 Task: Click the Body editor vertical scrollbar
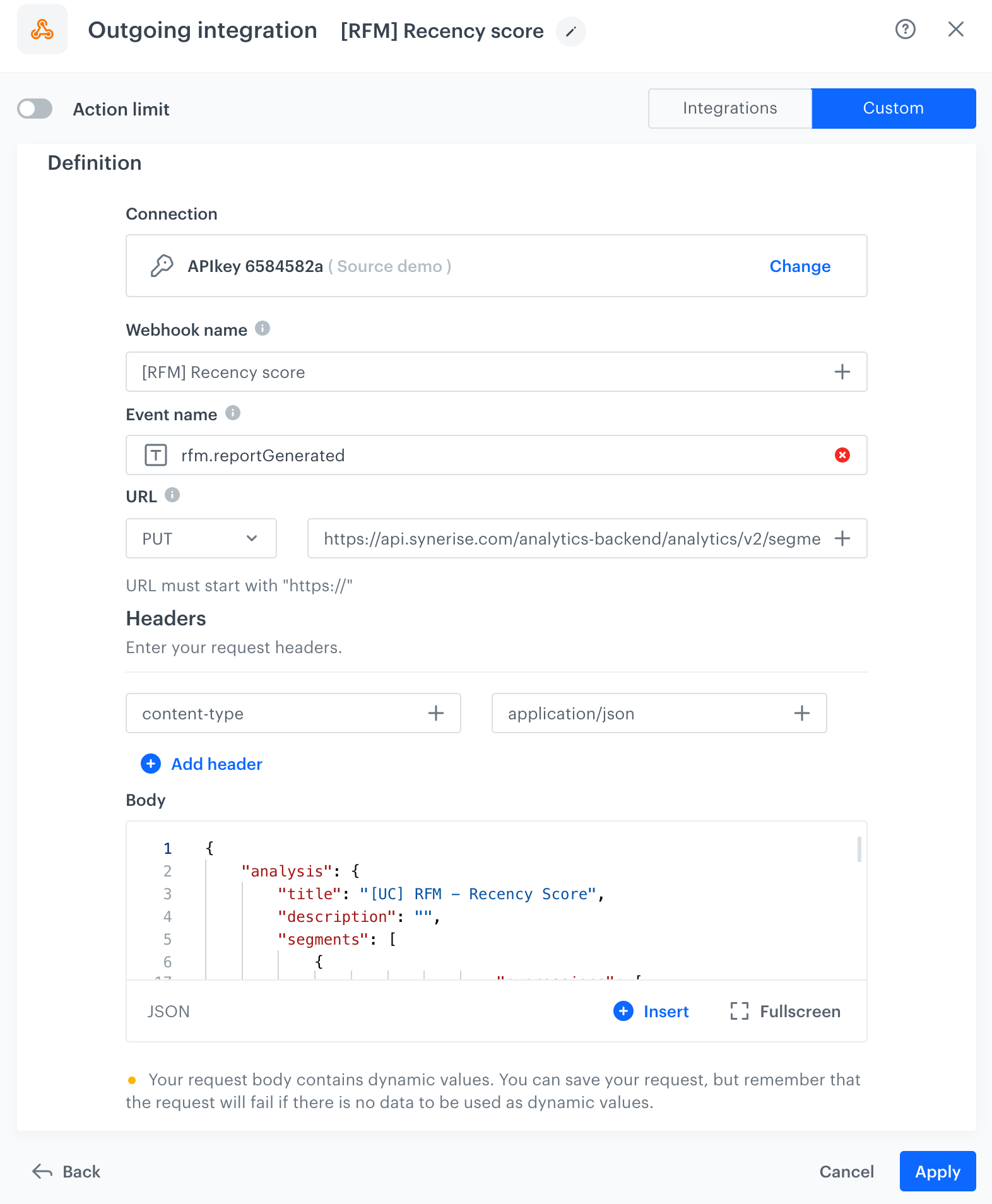pos(859,849)
